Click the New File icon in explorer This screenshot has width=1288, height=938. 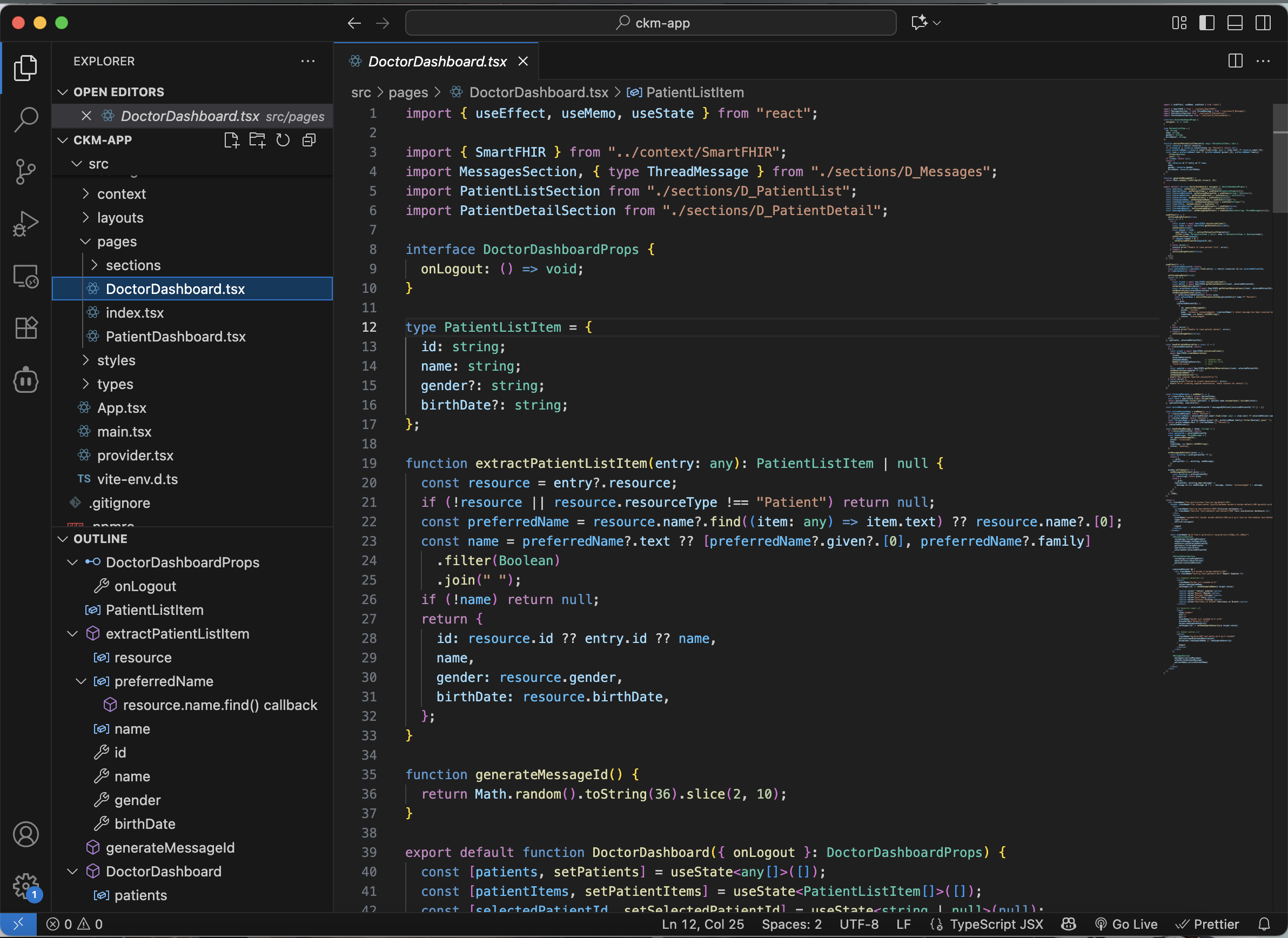[231, 140]
